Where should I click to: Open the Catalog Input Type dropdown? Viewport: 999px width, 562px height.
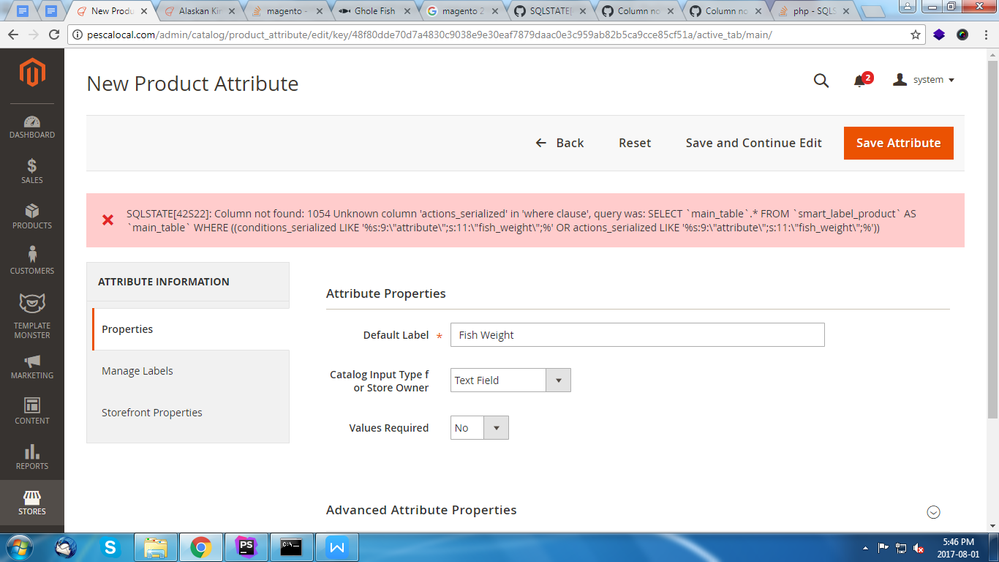point(510,380)
